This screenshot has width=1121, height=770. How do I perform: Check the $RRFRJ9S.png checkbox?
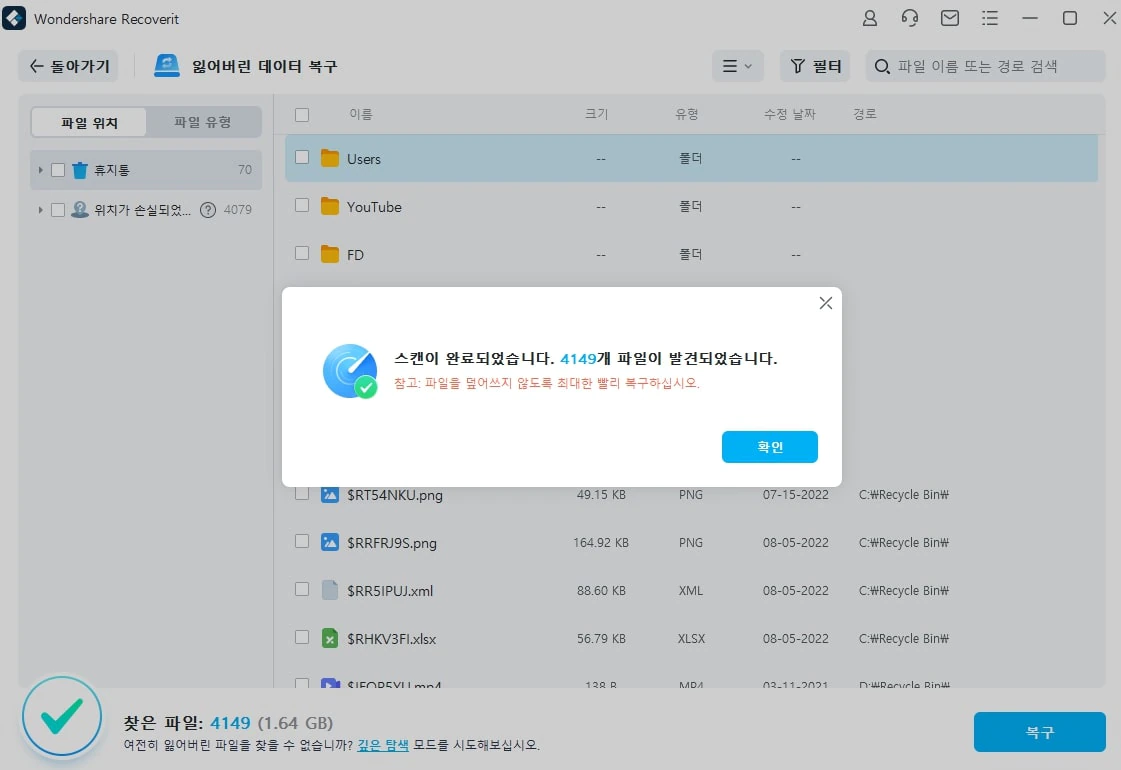click(302, 541)
